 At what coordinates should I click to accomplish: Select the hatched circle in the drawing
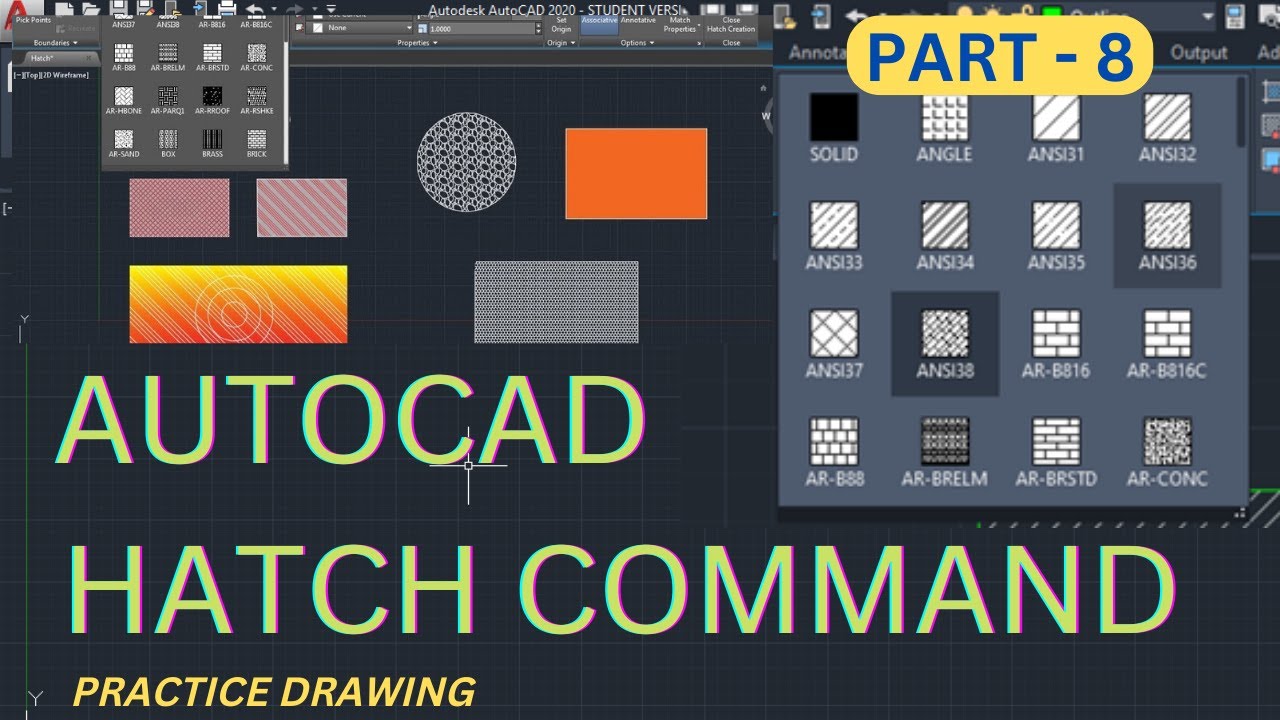[467, 162]
